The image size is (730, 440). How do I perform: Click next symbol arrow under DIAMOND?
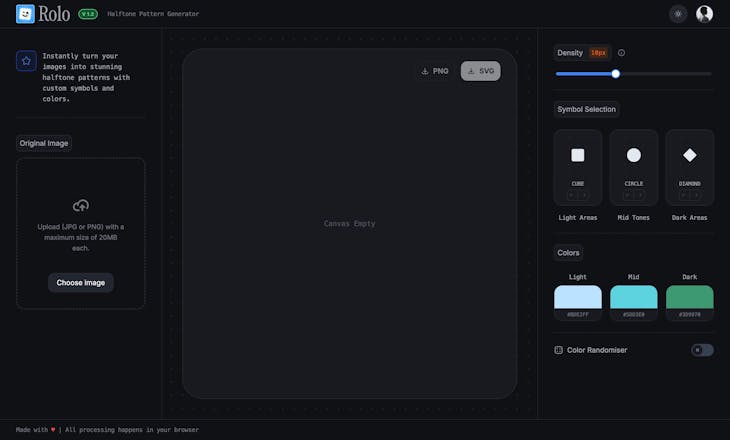[695, 196]
